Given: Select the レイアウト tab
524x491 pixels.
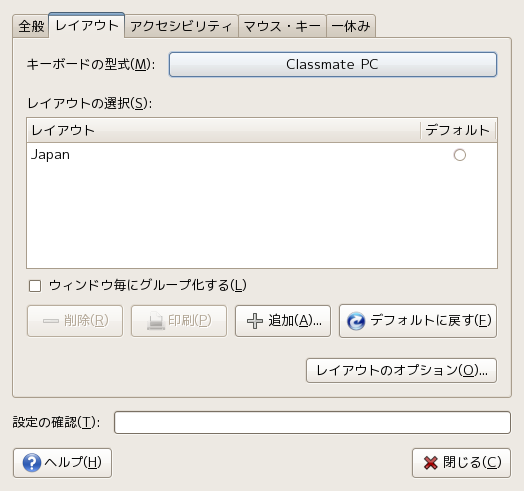Looking at the screenshot, I should 87,25.
